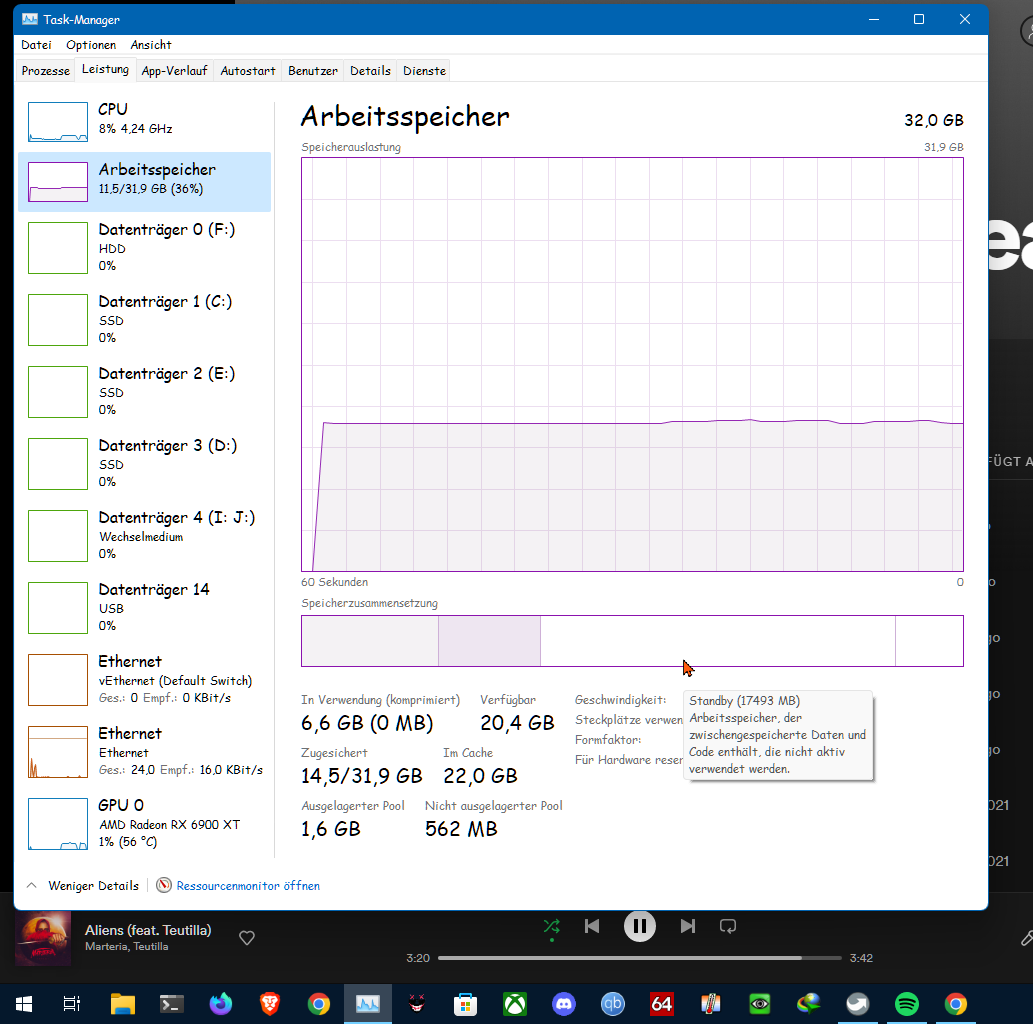The width and height of the screenshot is (1033, 1024).
Task: Switch to the App-Verlauf tab
Action: pos(175,71)
